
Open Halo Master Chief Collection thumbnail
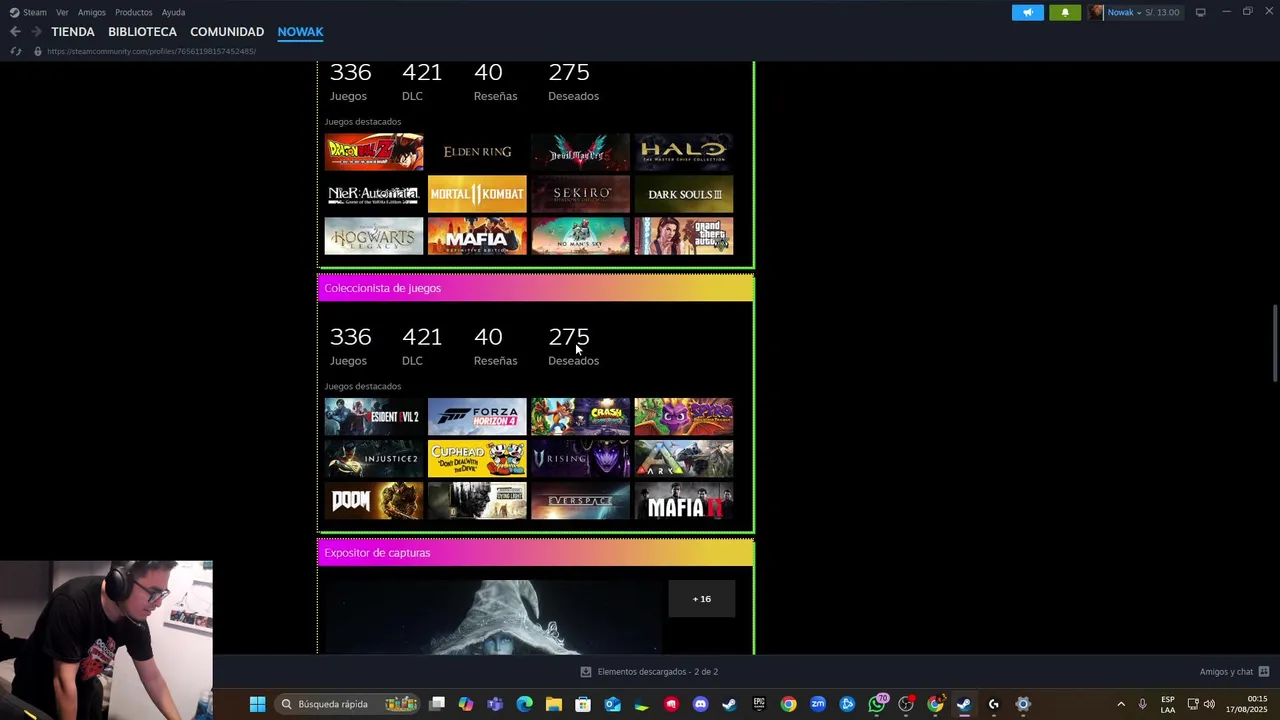click(684, 152)
